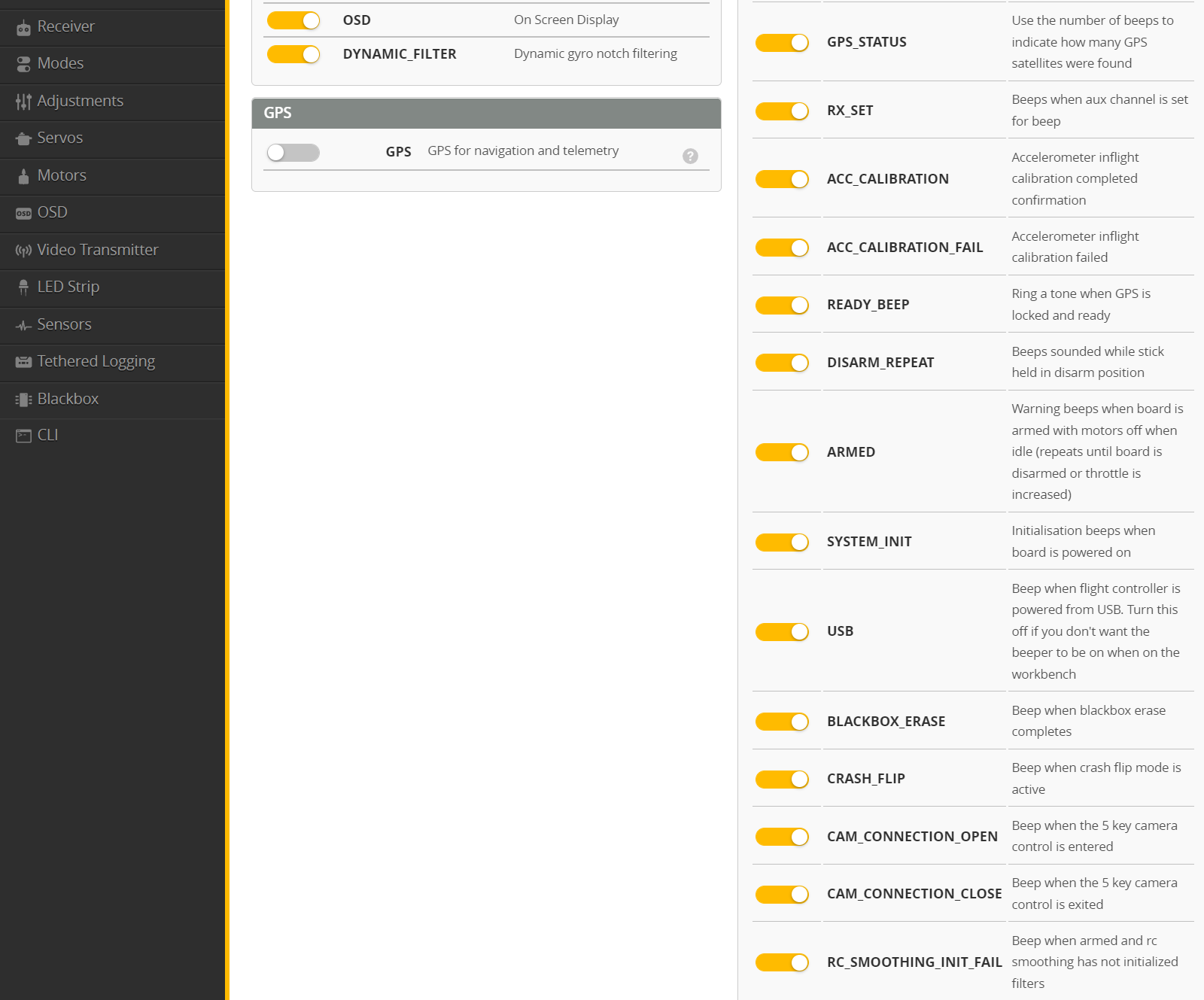Click the GPS help question mark icon
The image size is (1204, 1000).
(x=690, y=156)
